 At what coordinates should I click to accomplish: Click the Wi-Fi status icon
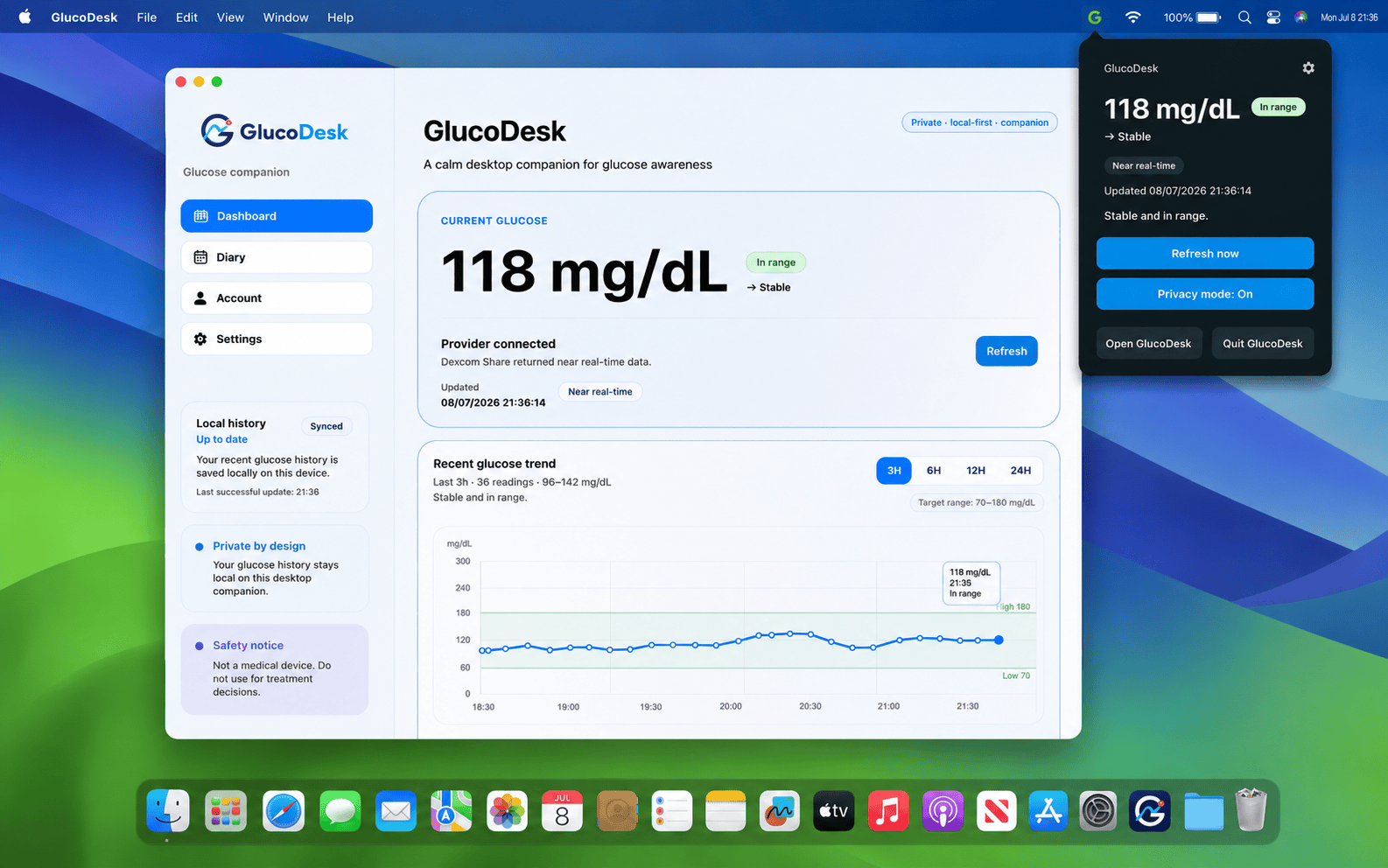(1132, 17)
